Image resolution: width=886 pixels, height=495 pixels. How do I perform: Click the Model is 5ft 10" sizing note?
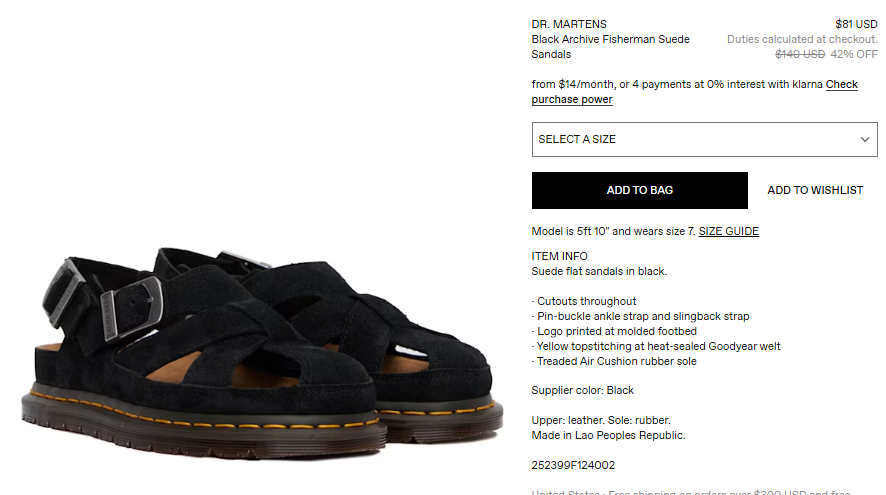click(x=614, y=231)
